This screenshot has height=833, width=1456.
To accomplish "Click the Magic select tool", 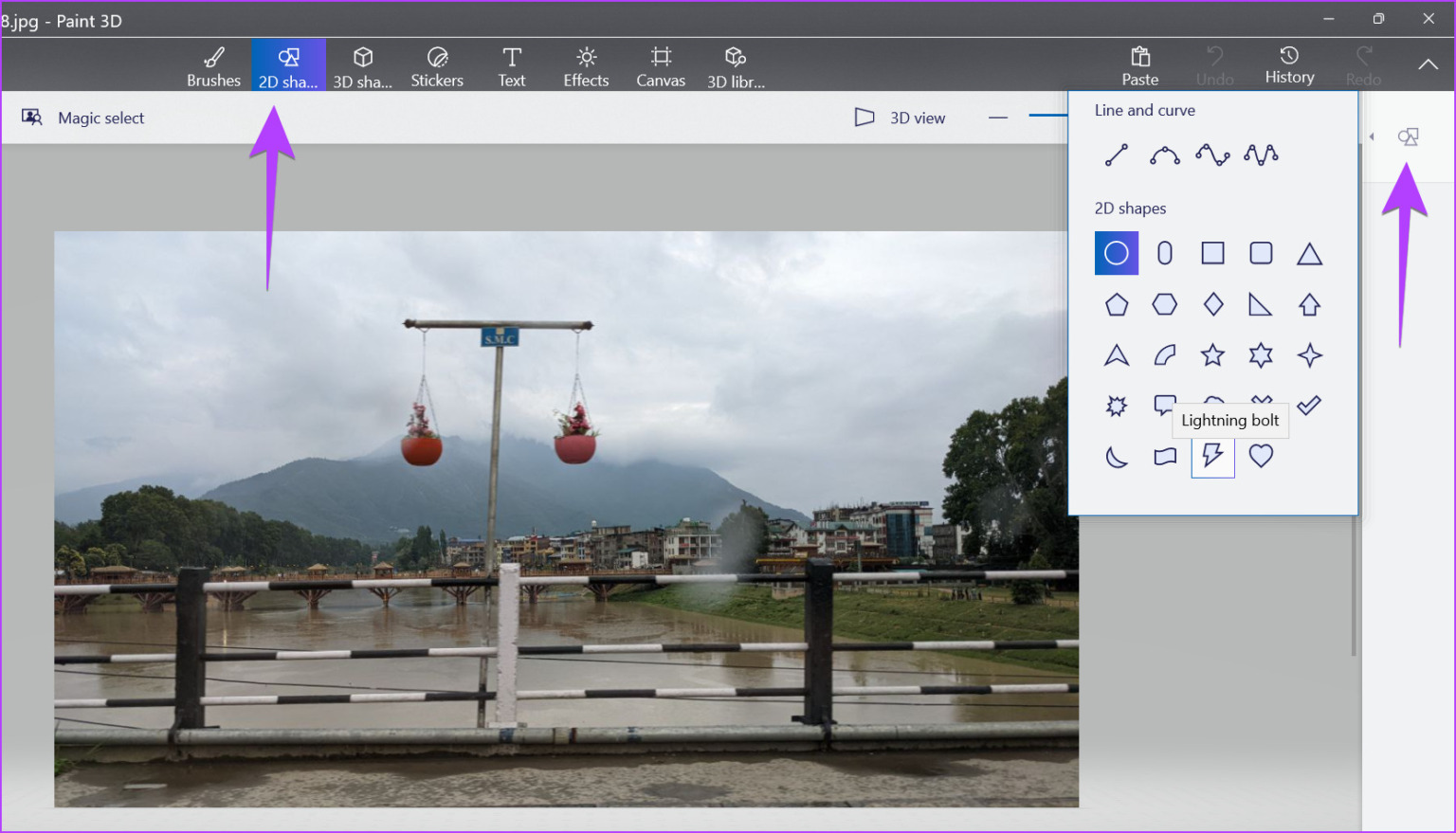I will pos(83,118).
